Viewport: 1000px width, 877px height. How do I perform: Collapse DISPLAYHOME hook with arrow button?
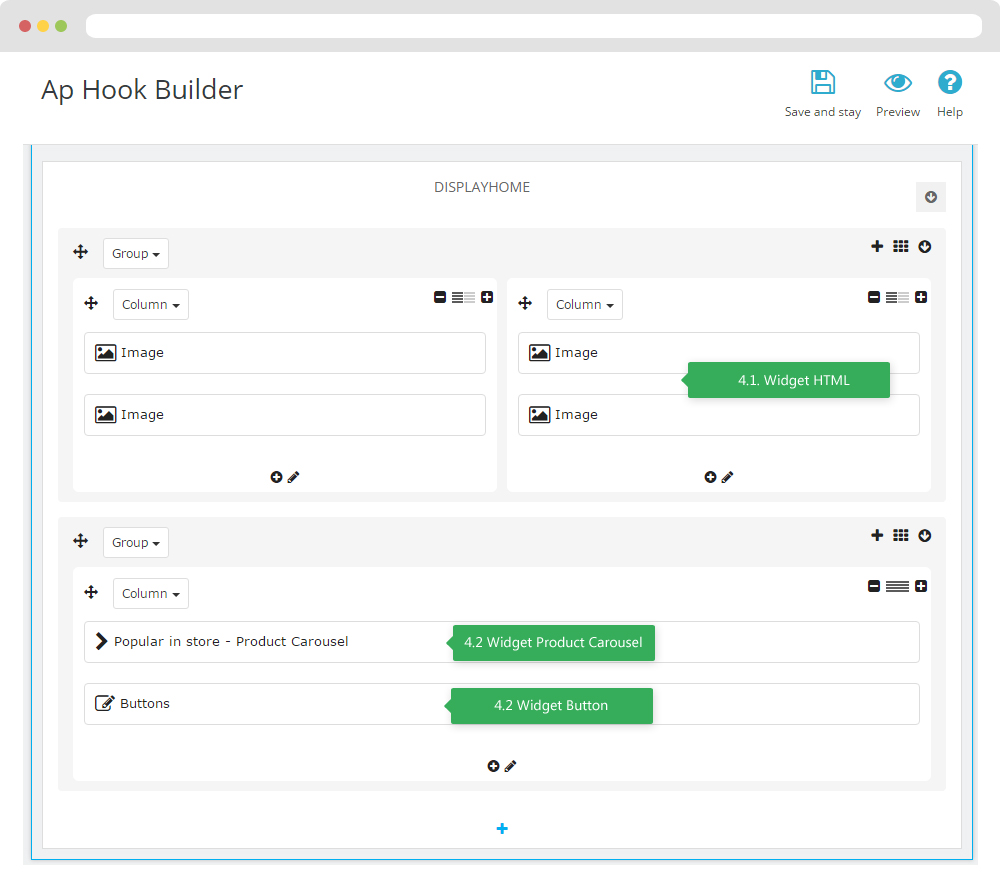(x=931, y=197)
